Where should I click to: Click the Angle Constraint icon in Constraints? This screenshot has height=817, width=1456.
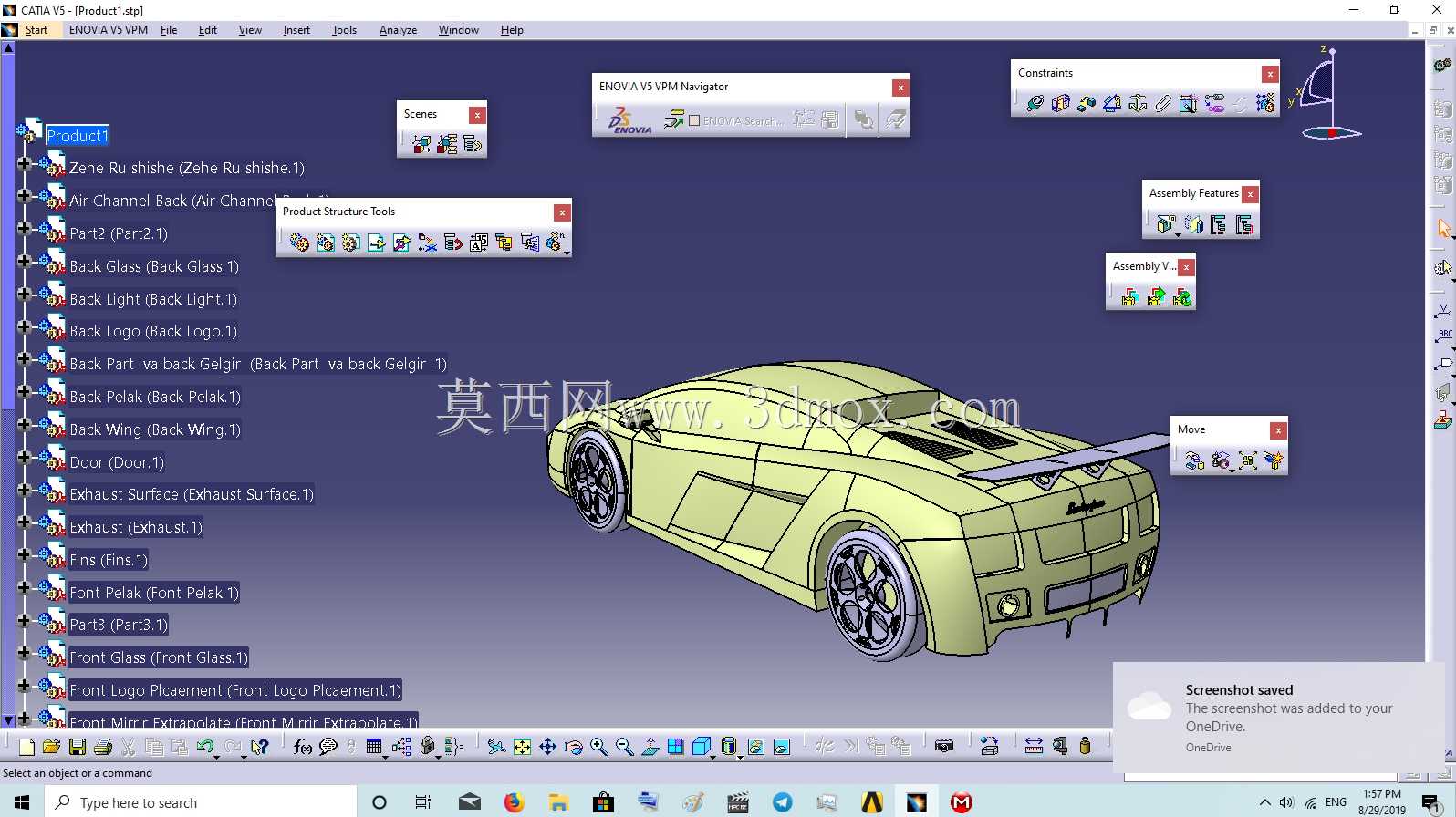click(1111, 103)
